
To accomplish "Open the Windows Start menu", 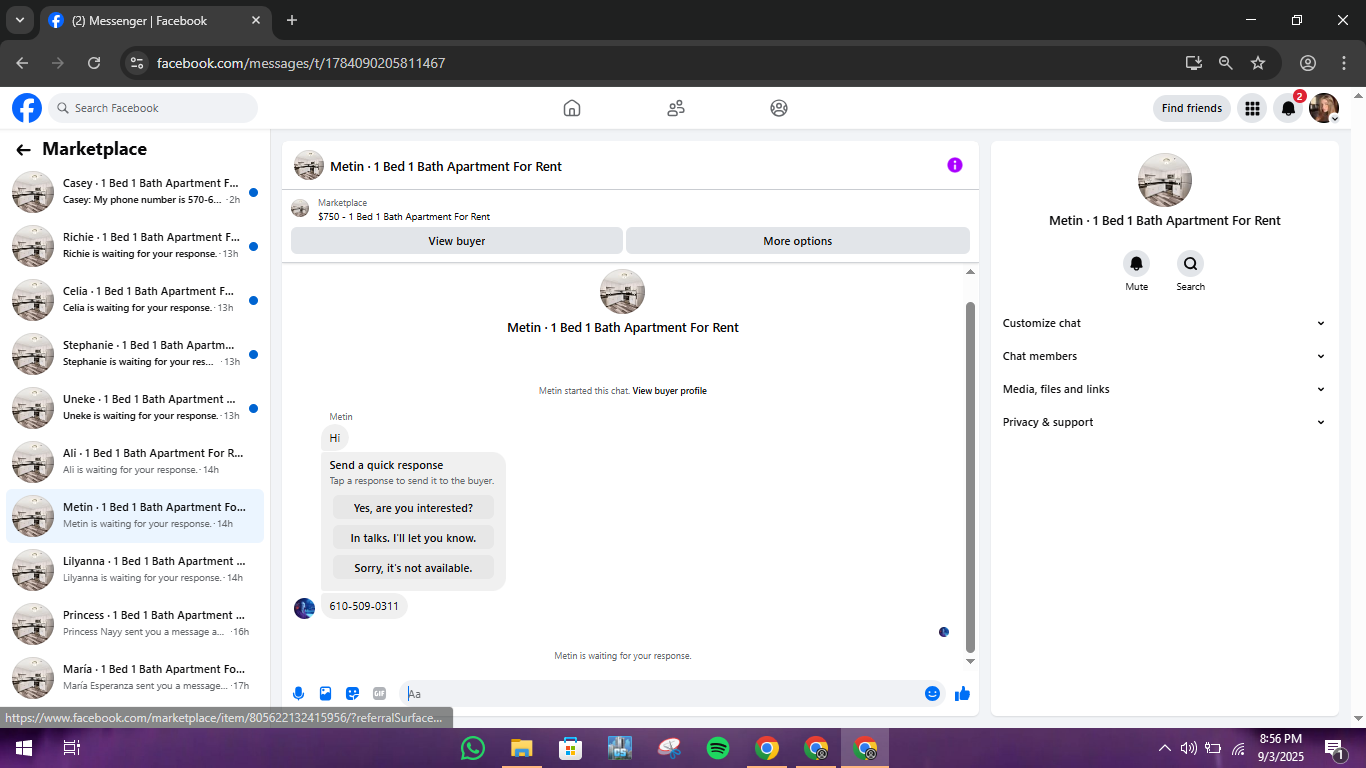I will [23, 747].
